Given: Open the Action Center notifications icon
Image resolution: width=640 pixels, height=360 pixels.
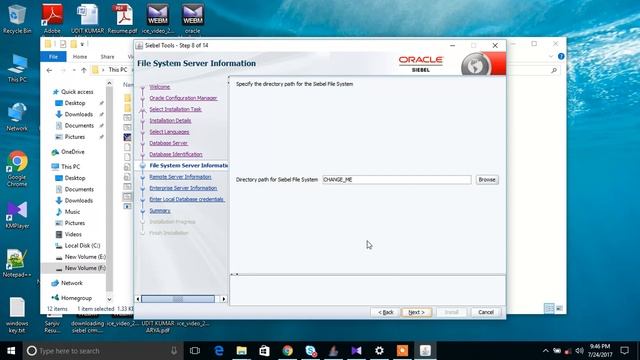Looking at the screenshot, I should [x=624, y=351].
